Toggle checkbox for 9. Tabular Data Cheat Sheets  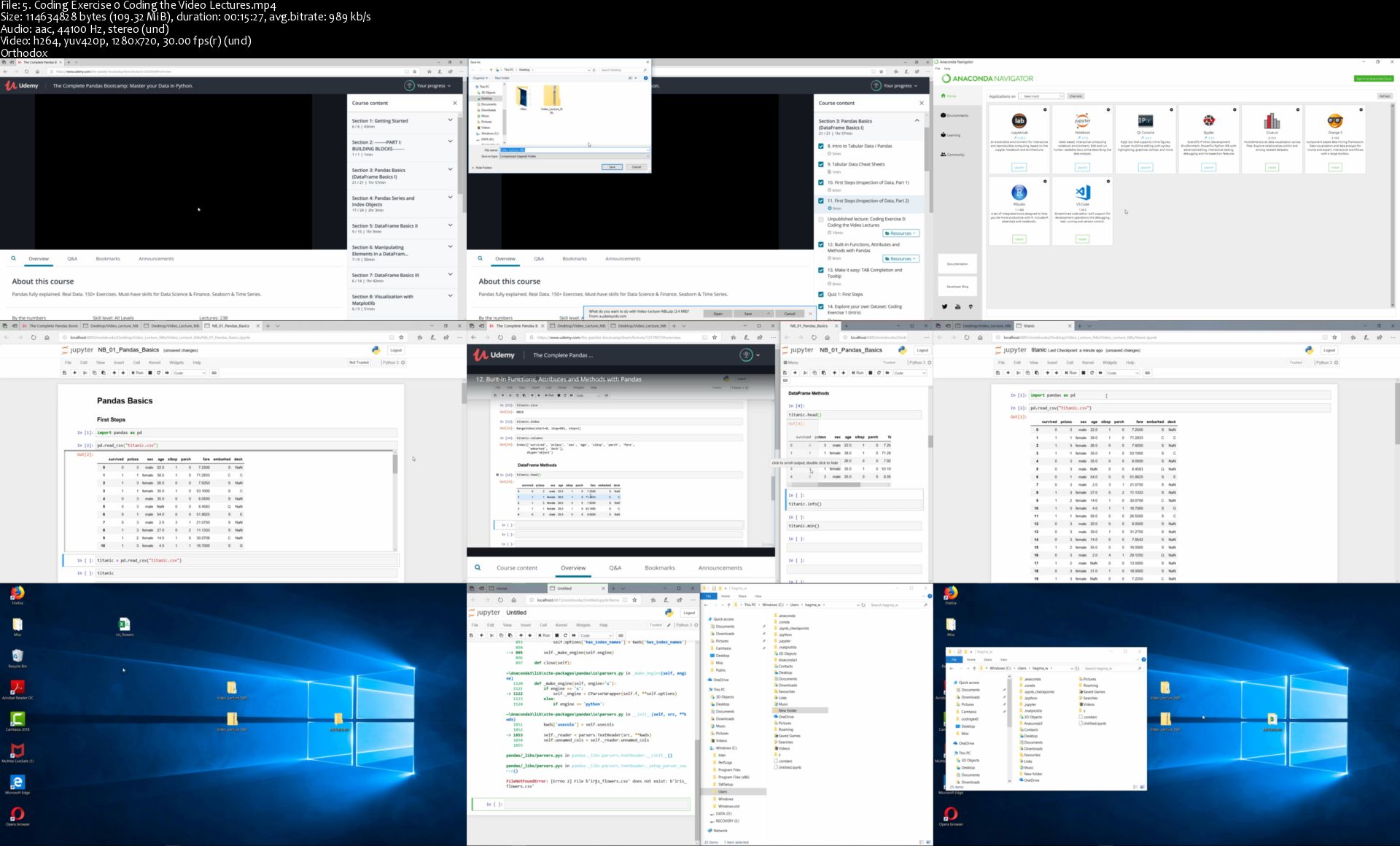pyautogui.click(x=821, y=164)
